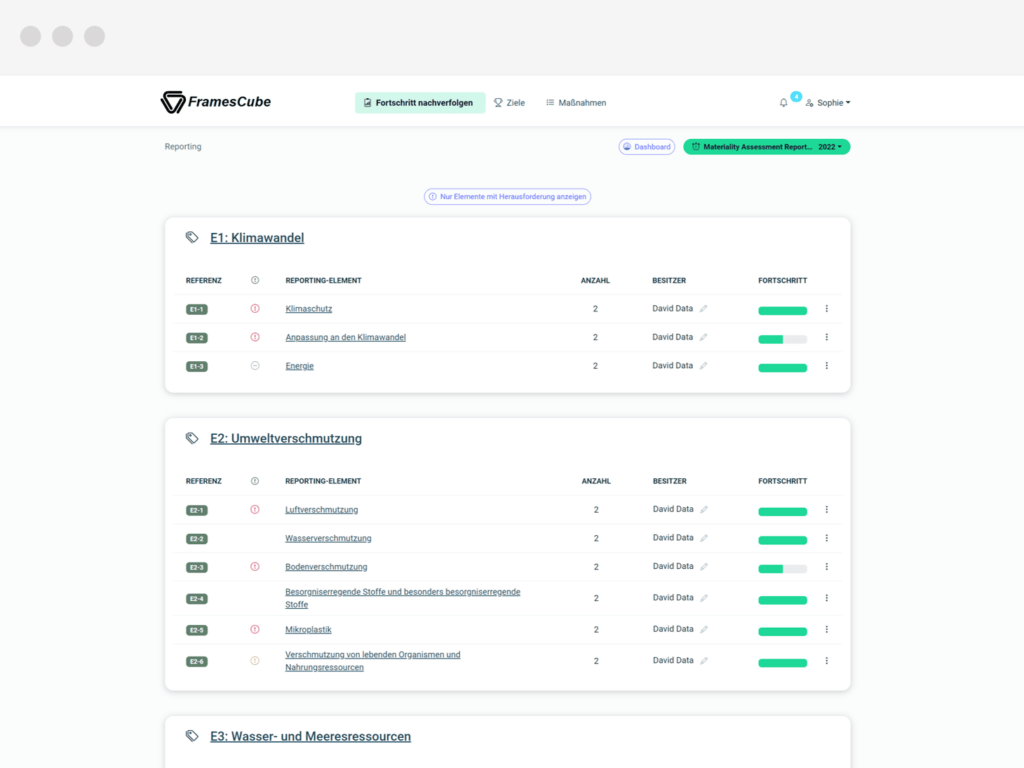Image resolution: width=1024 pixels, height=768 pixels.
Task: Edit owner pencil icon for Klimaschutz row
Action: tap(703, 309)
